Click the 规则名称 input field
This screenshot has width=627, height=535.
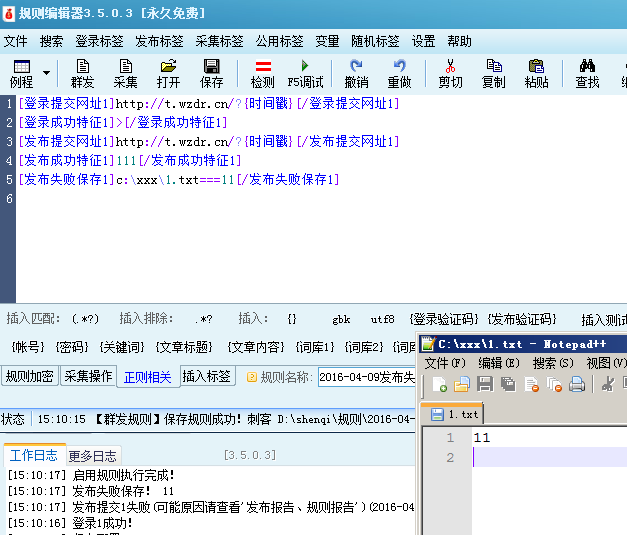click(x=366, y=377)
